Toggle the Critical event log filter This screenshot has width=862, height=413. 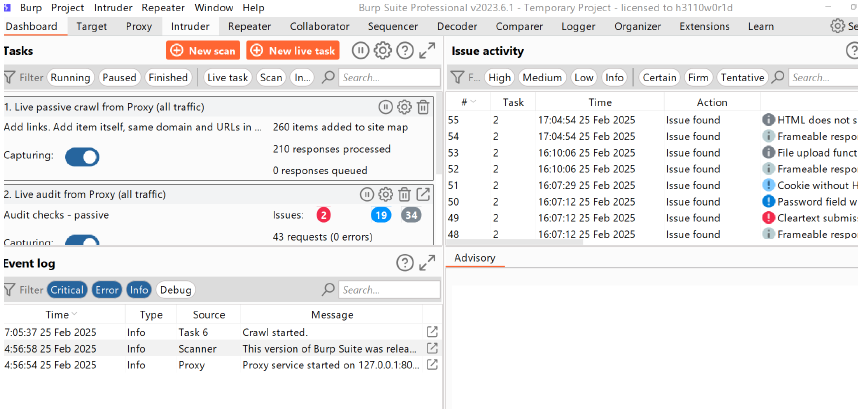67,290
